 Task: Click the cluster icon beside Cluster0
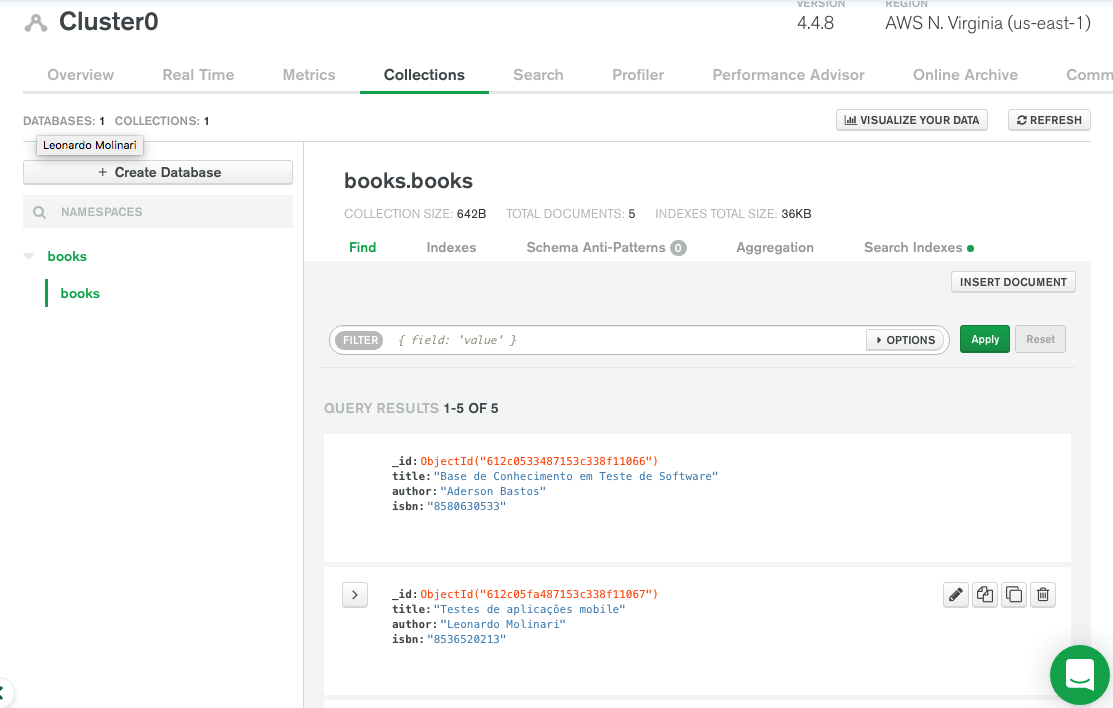coord(35,23)
